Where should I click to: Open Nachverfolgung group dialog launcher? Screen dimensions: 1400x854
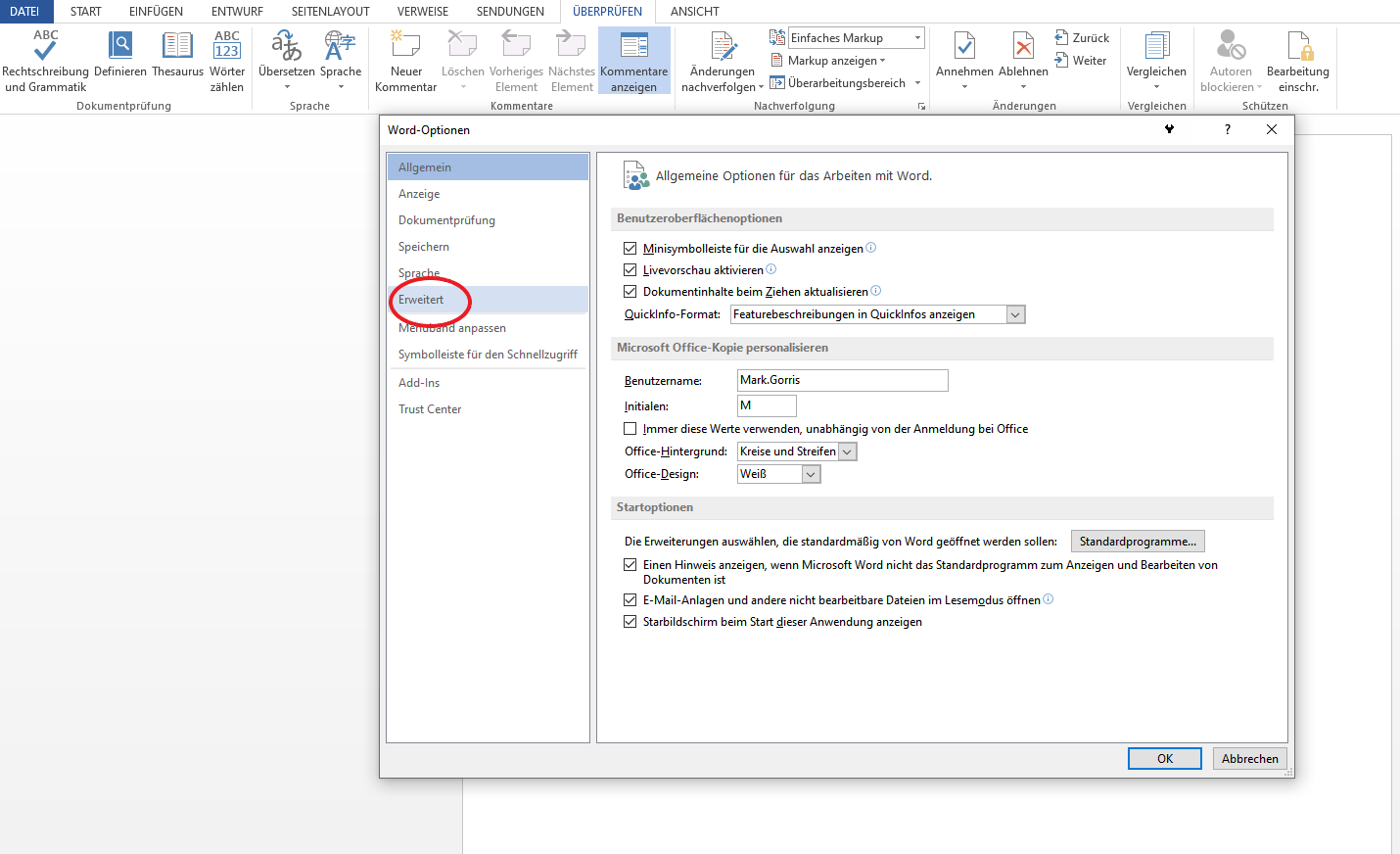921,106
